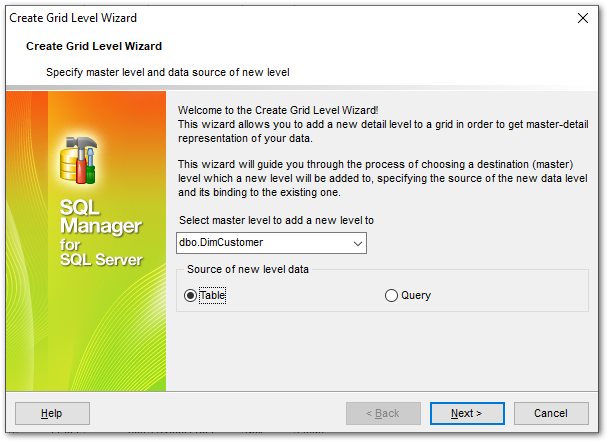Click the bold Create Grid Level Wizard heading
Screen dimensions: 608x442
click(x=94, y=46)
